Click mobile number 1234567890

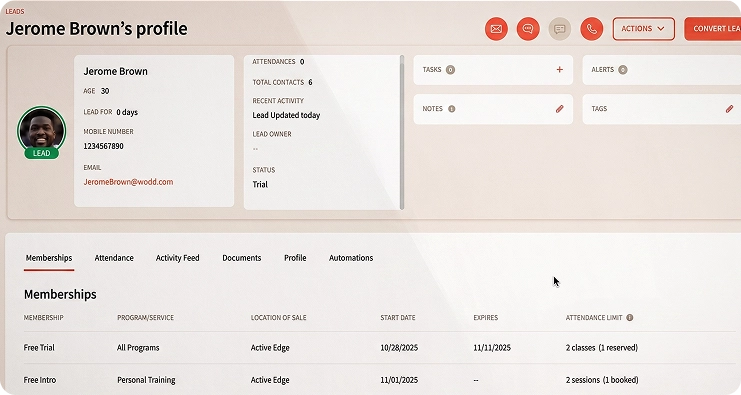click(103, 146)
